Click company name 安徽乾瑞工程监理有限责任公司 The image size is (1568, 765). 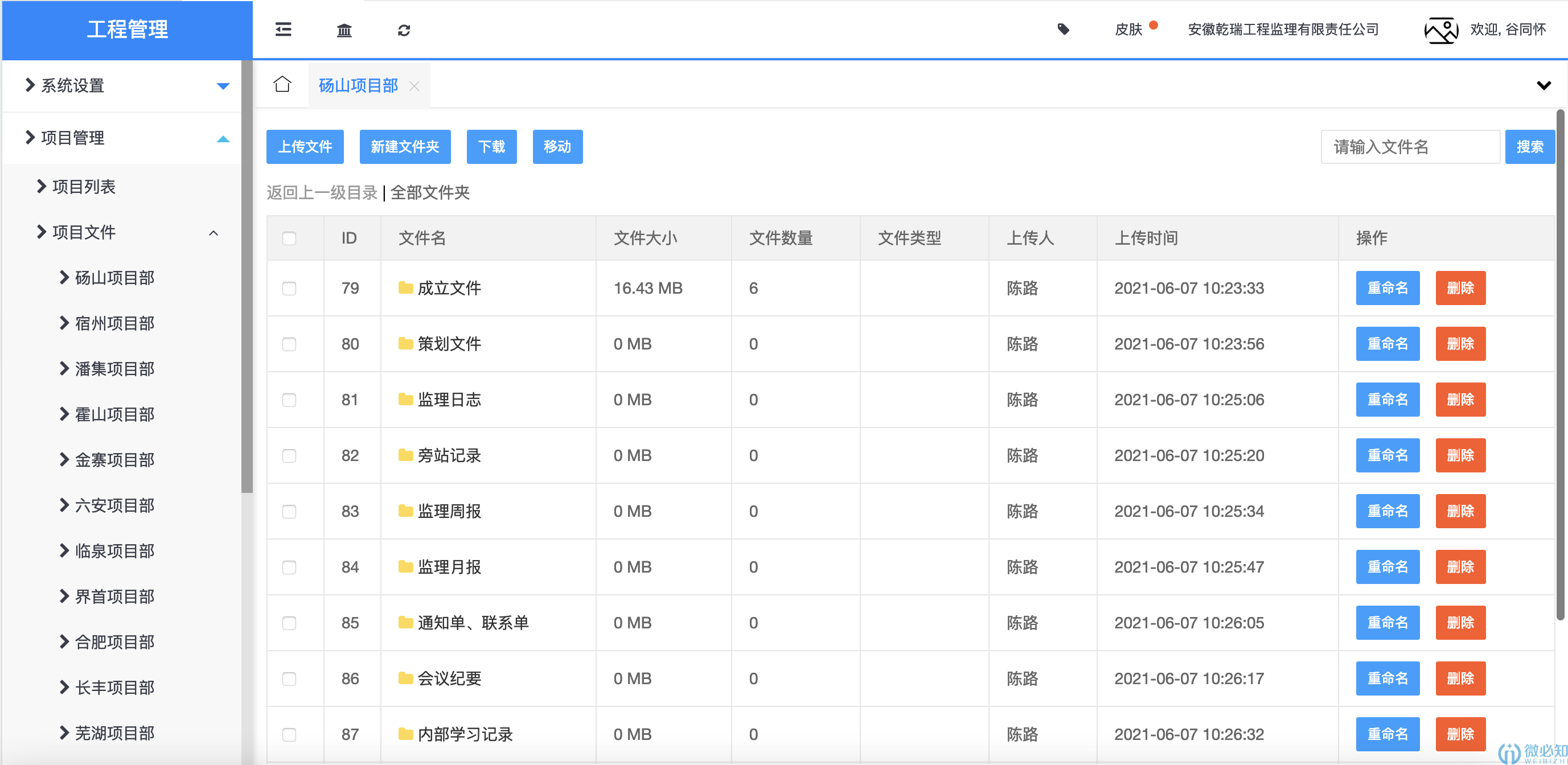pyautogui.click(x=1283, y=29)
